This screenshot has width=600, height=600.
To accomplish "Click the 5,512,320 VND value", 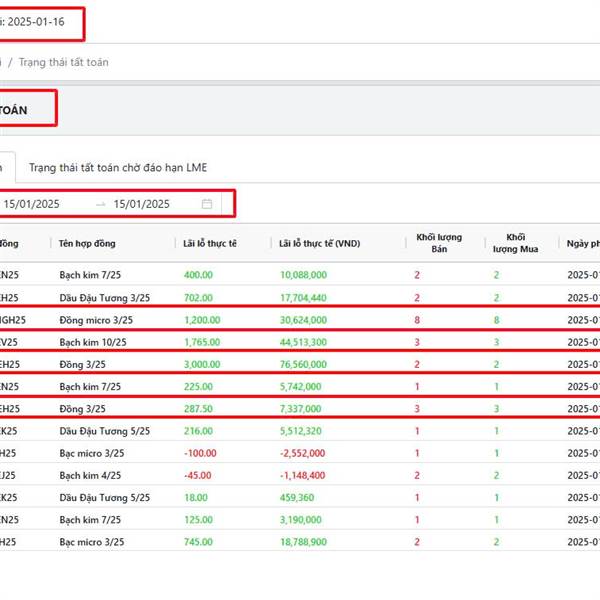I will 301,431.
